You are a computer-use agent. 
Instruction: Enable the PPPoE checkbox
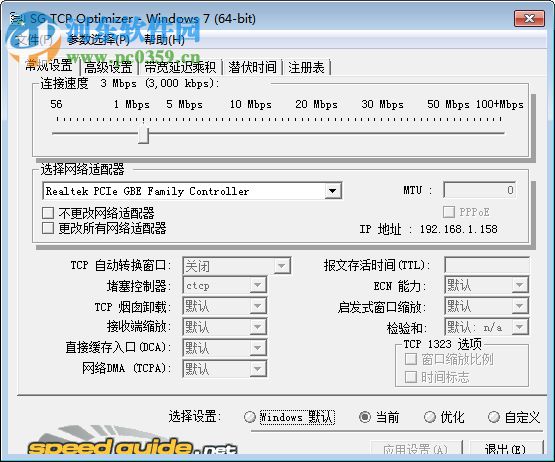tap(448, 212)
